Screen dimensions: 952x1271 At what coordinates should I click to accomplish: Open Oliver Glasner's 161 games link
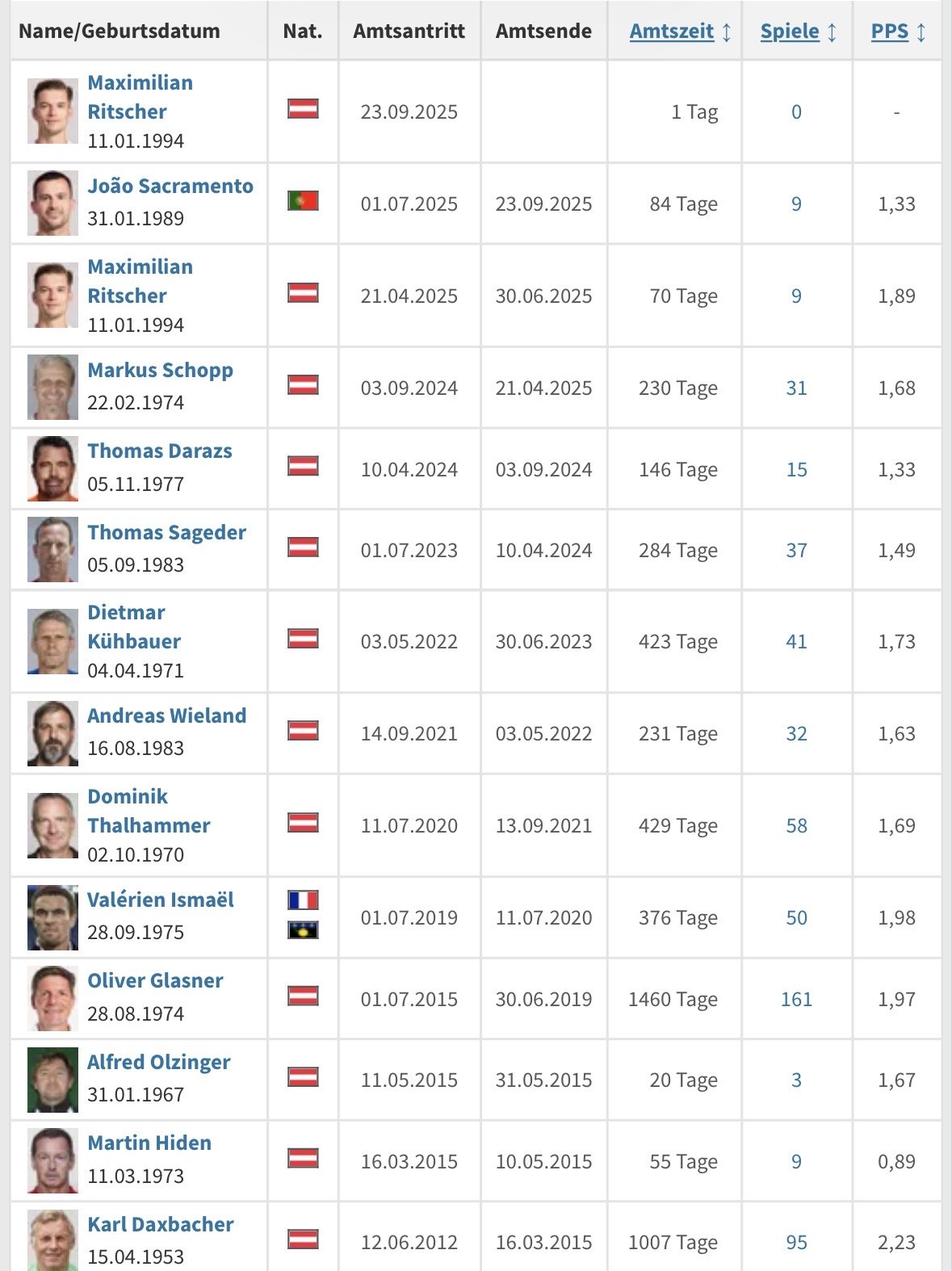(796, 1000)
